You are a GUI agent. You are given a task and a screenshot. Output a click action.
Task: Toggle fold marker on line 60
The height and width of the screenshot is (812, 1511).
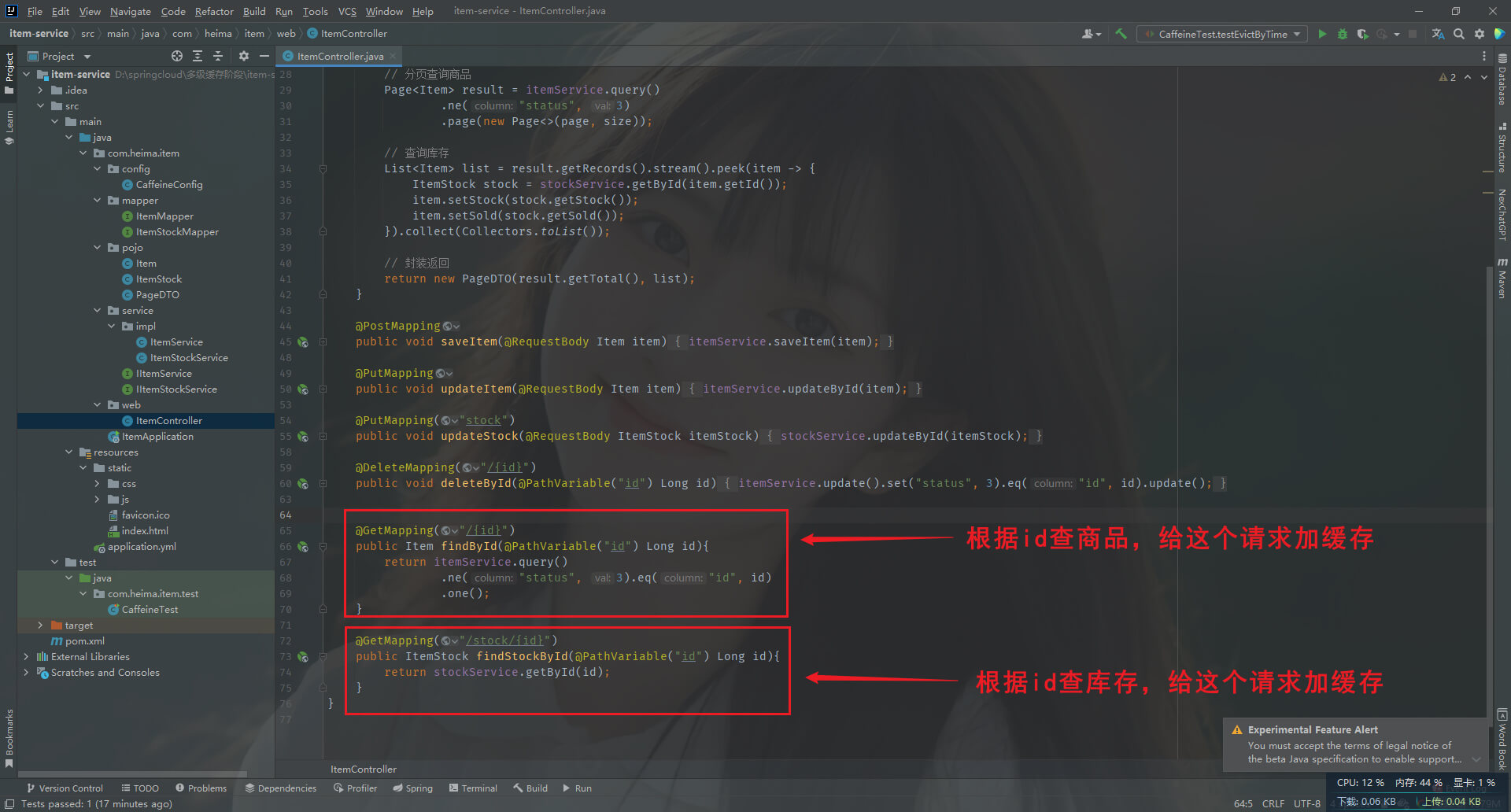coord(323,484)
